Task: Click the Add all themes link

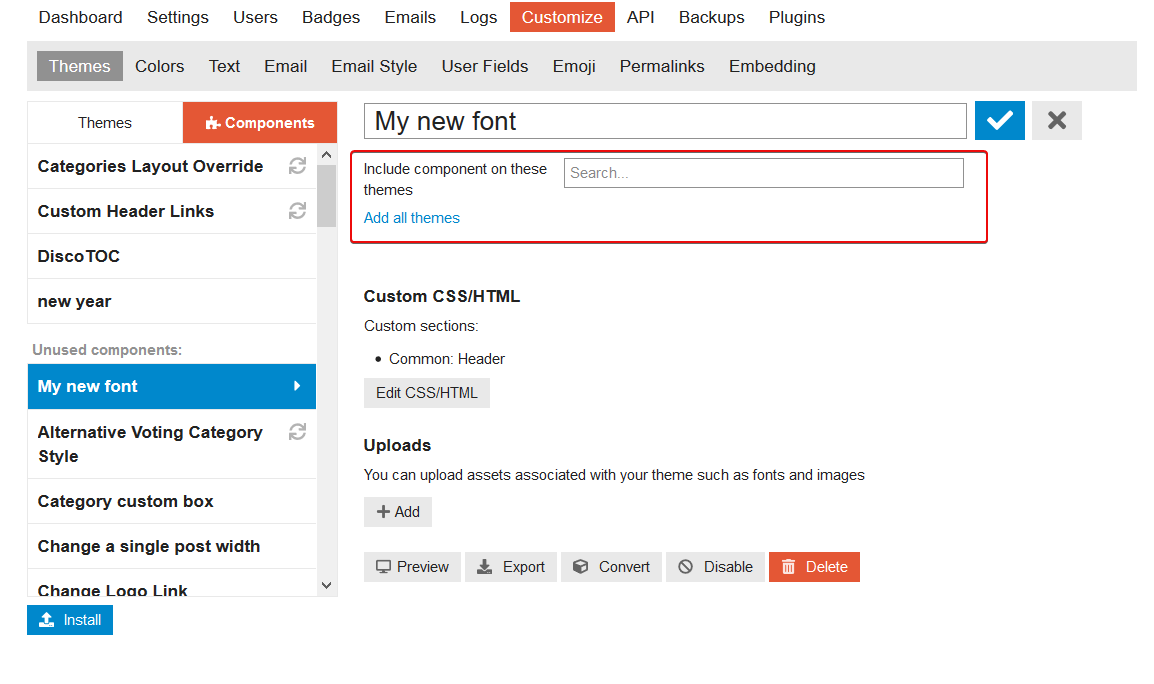Action: point(411,218)
